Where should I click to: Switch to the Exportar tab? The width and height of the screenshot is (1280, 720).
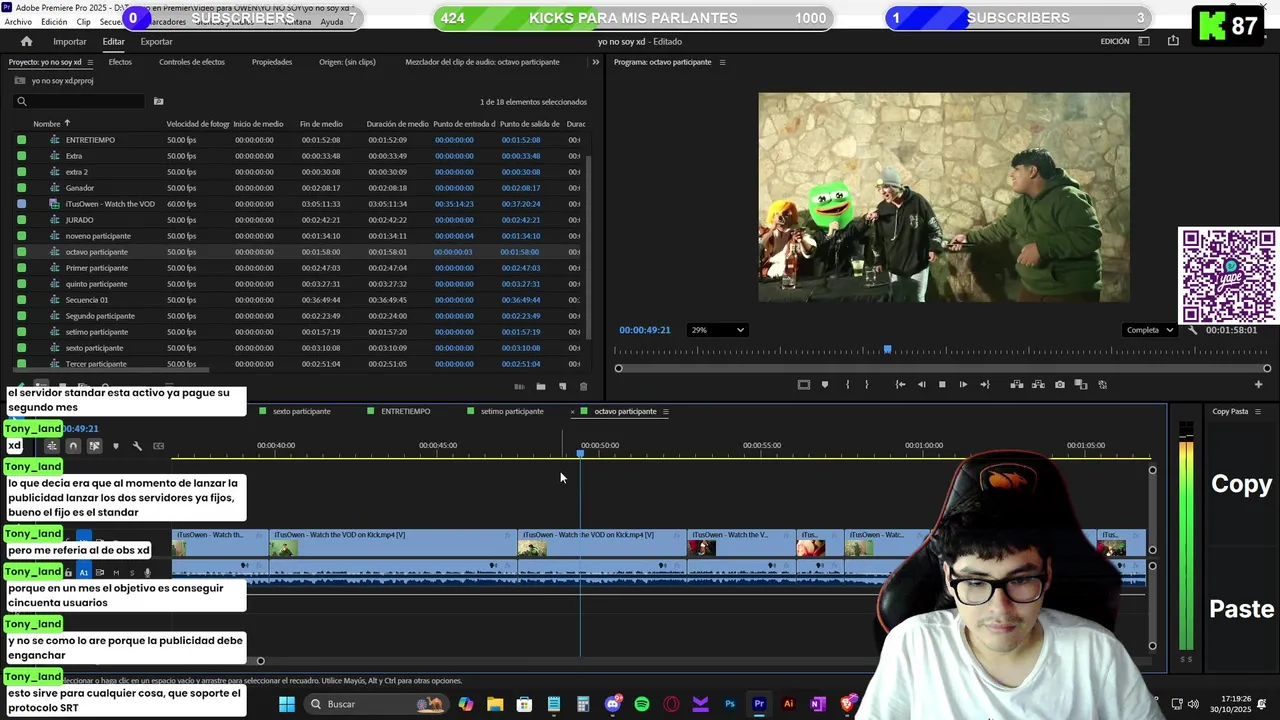pos(156,41)
